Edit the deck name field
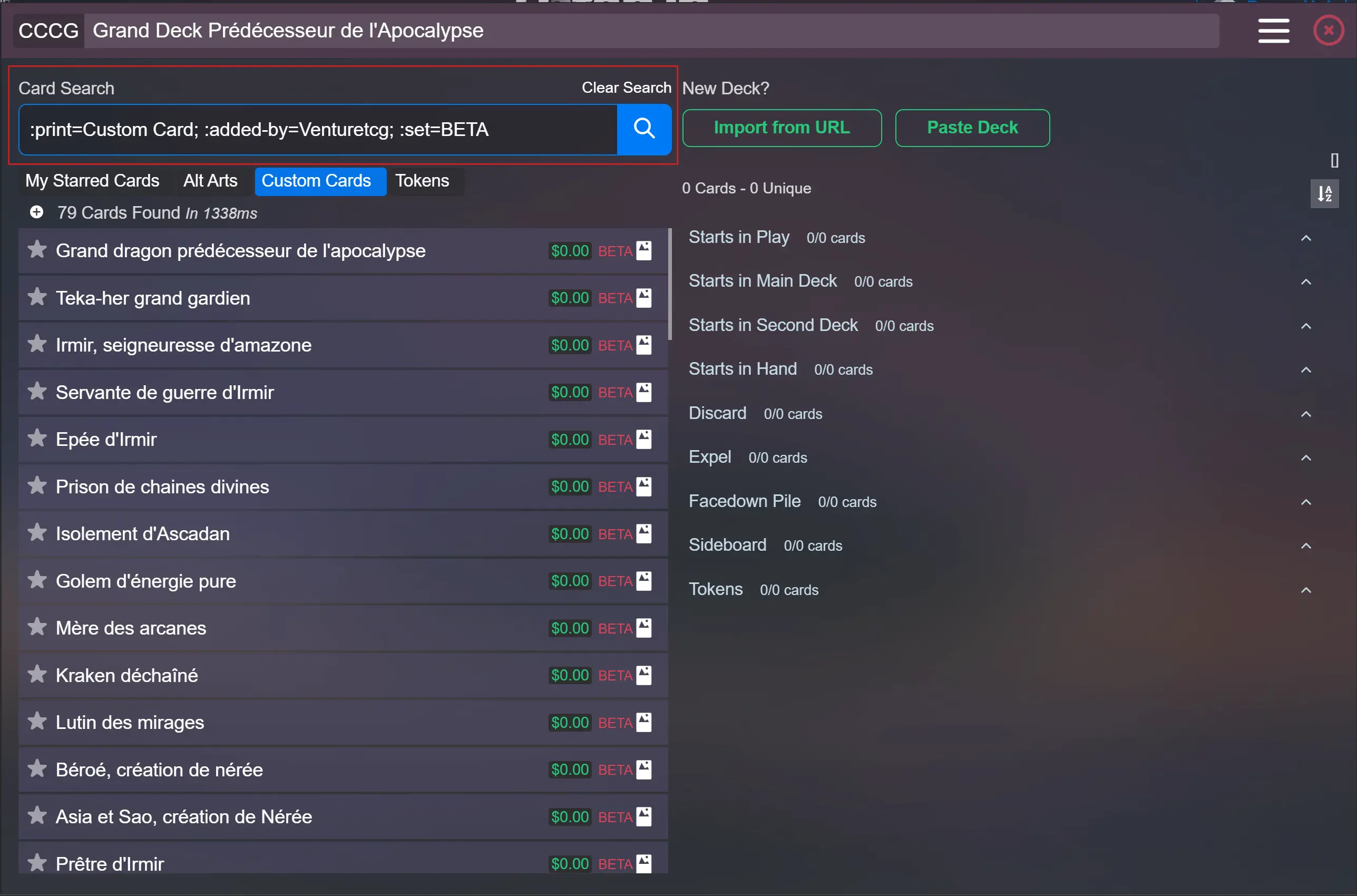Screen dimensions: 1357x896 (x=651, y=31)
